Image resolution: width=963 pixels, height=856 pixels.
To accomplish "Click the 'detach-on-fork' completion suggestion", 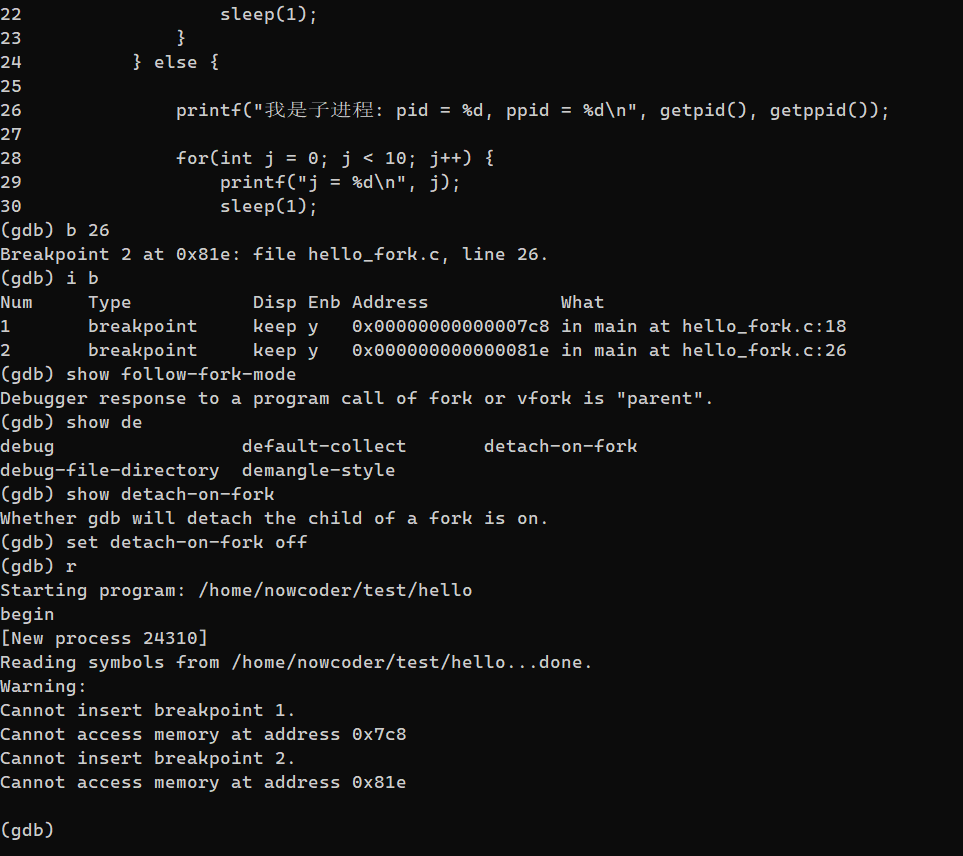I will (x=560, y=446).
